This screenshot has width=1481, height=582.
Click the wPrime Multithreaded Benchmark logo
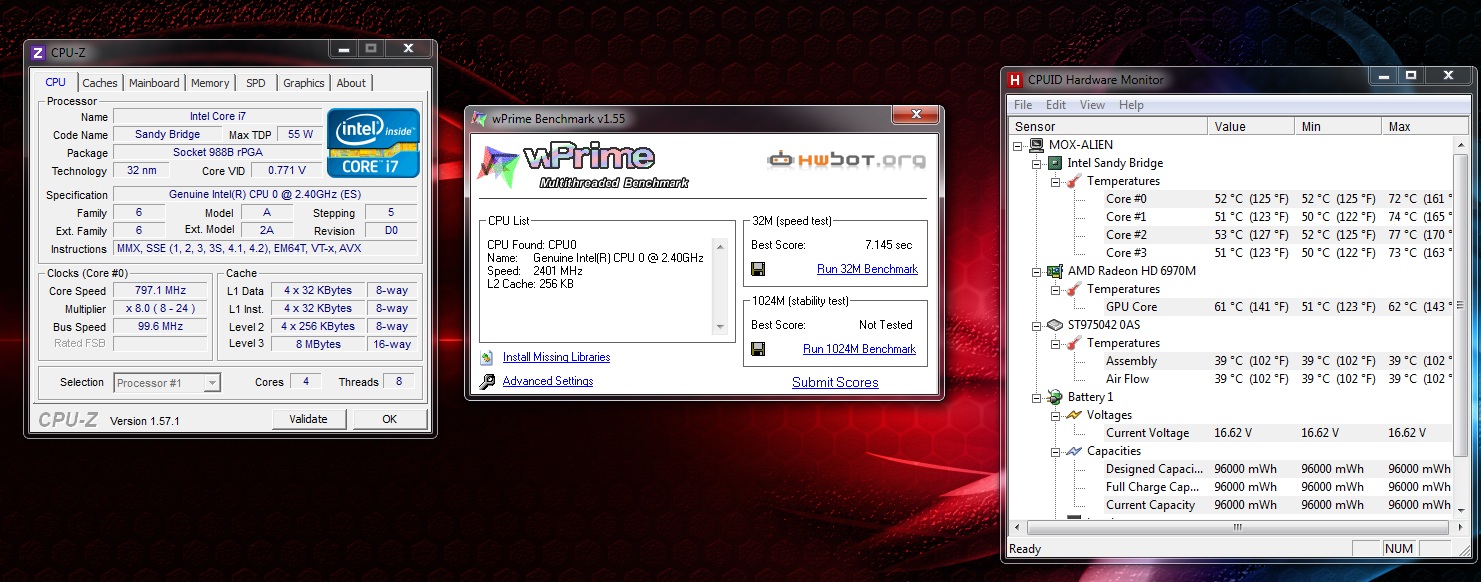pos(584,165)
